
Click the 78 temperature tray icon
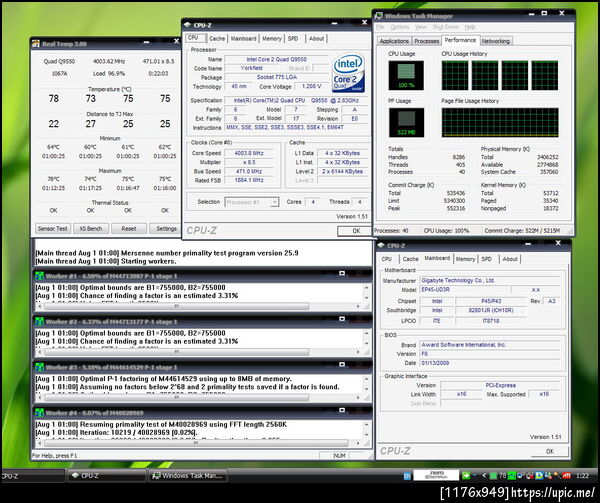(x=502, y=475)
